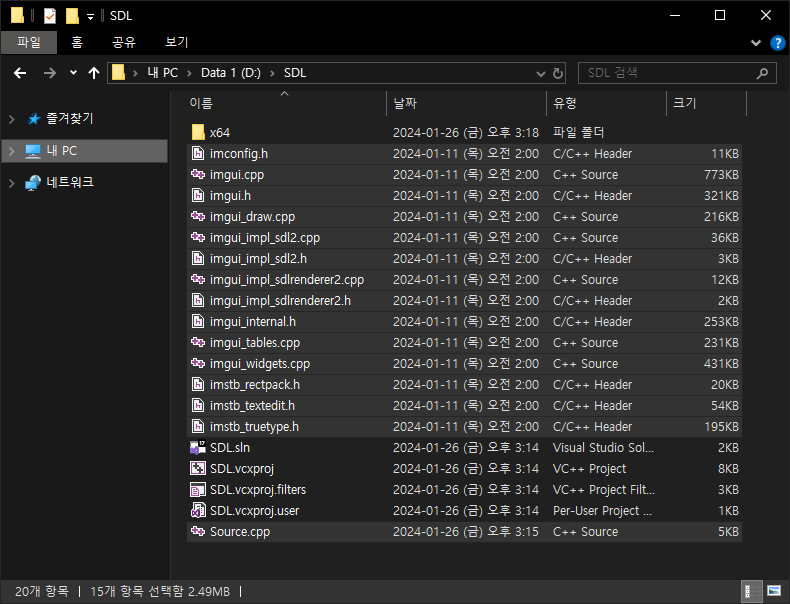Screen dimensions: 790x604
Task: Go up one folder level
Action: [94, 73]
